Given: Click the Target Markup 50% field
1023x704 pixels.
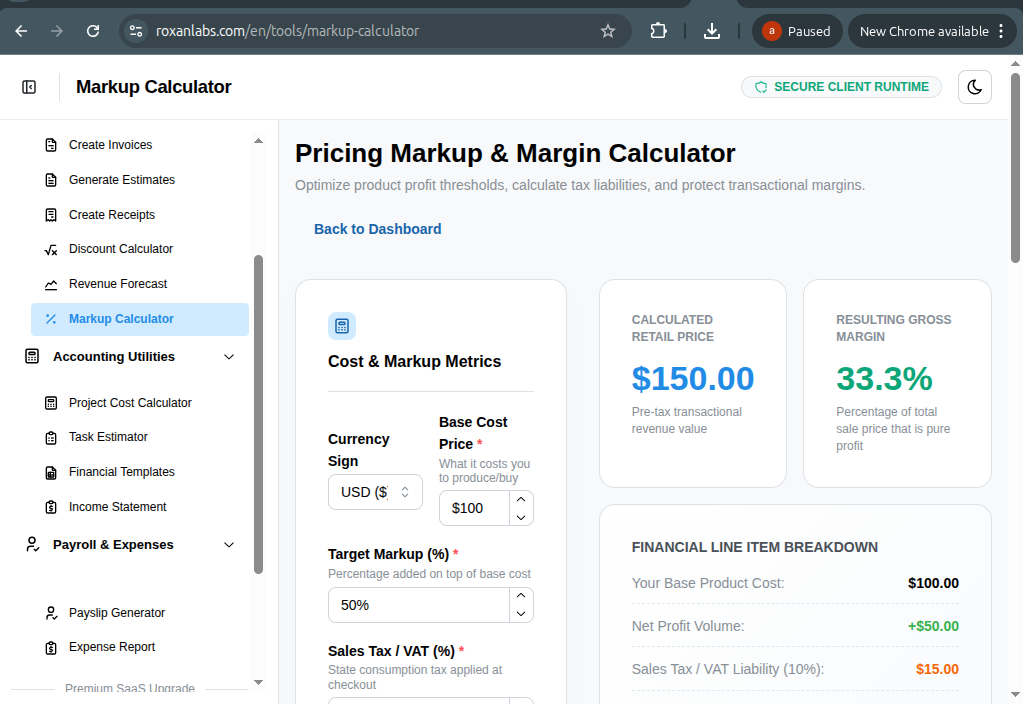Looking at the screenshot, I should point(419,605).
